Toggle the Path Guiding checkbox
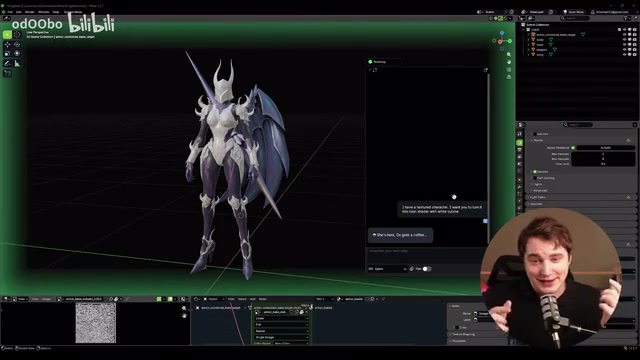This screenshot has height=360, width=640. [535, 178]
